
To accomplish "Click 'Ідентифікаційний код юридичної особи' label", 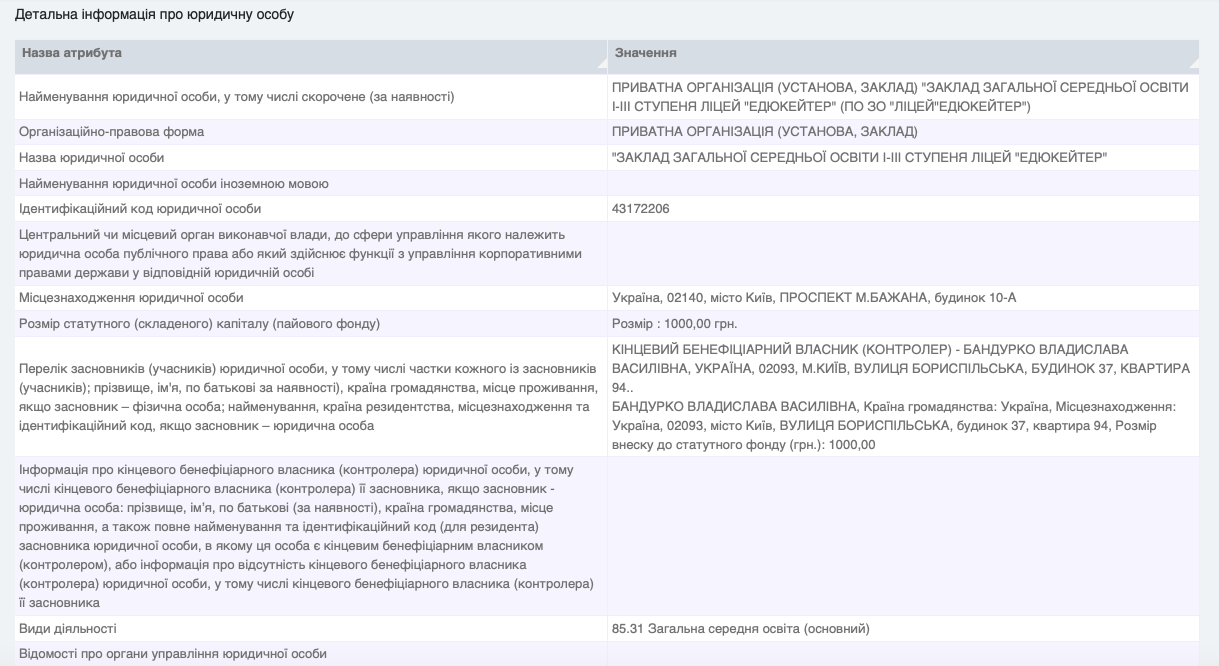I will pos(140,209).
